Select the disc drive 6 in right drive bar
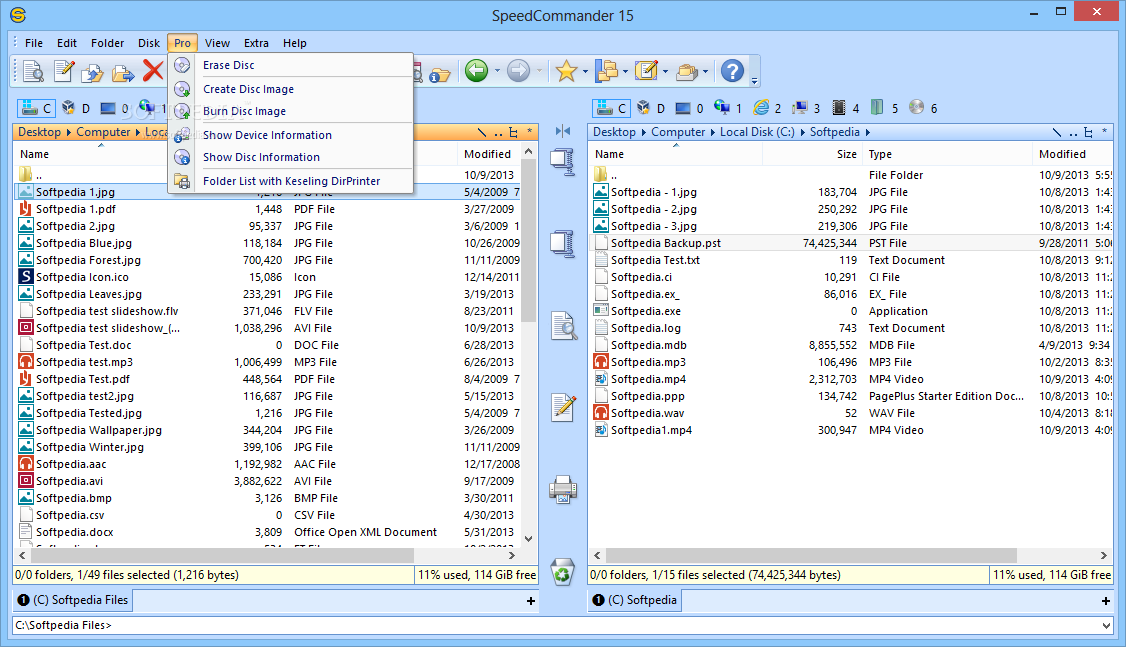 [x=923, y=108]
